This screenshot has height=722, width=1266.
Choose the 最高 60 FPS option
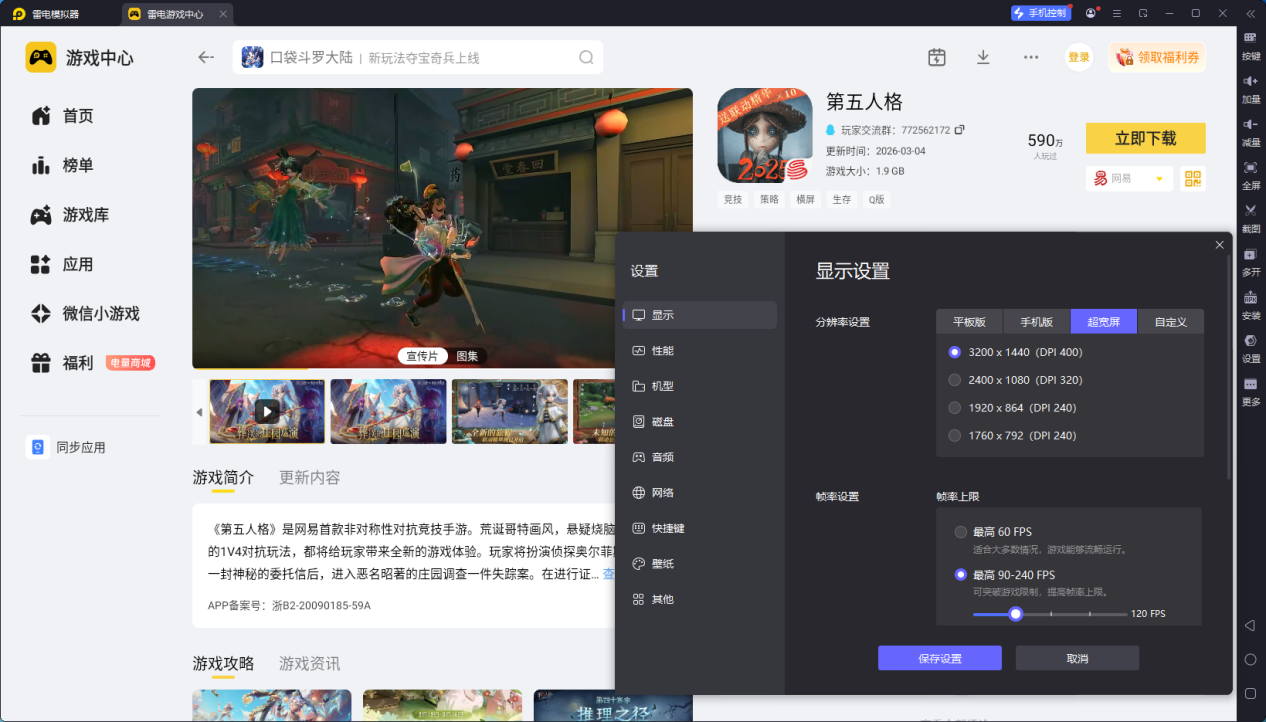(961, 532)
